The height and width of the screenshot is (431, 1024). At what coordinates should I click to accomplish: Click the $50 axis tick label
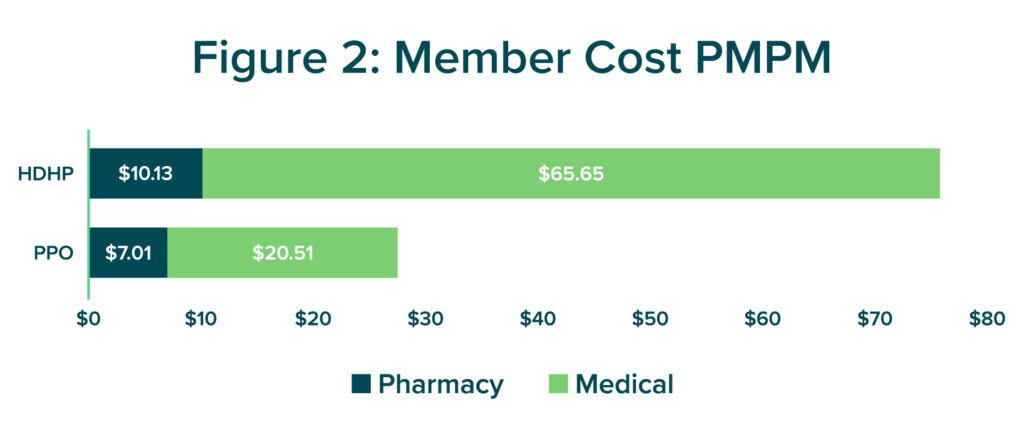tap(649, 319)
